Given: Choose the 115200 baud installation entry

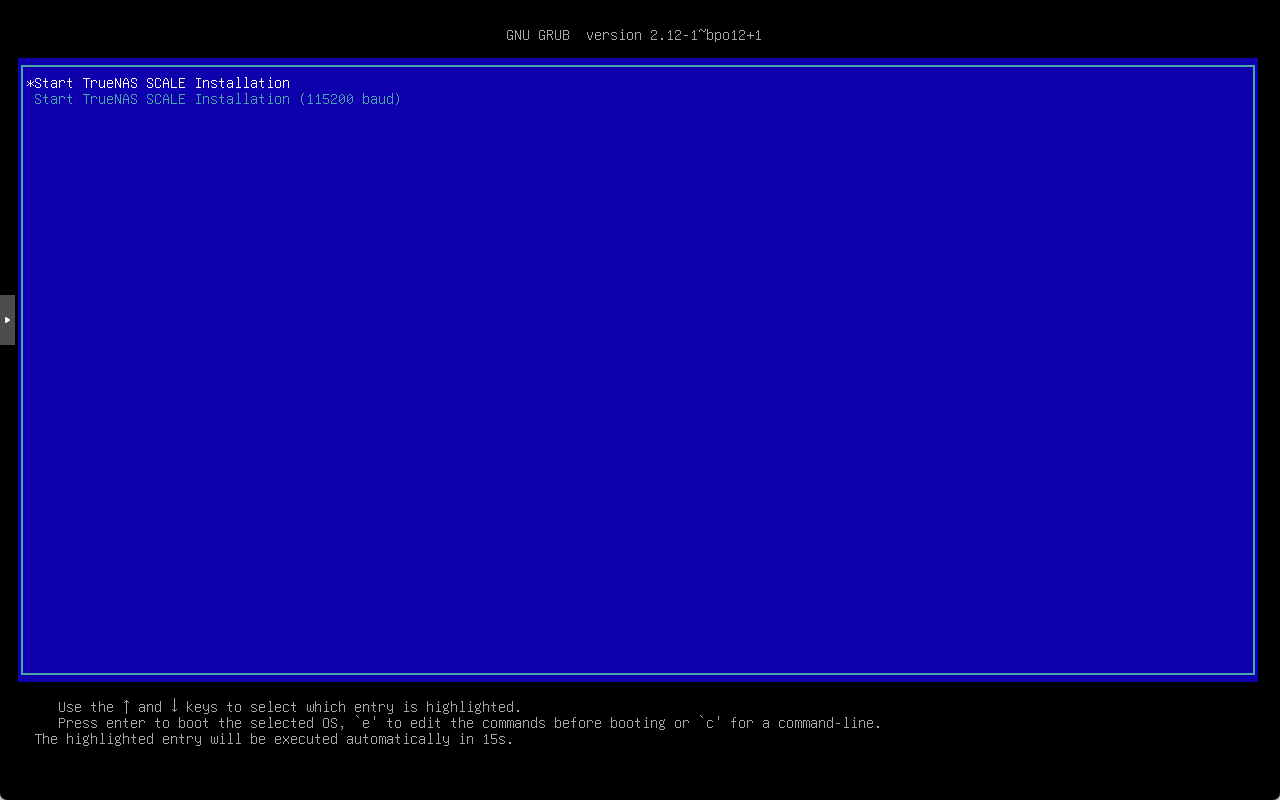Looking at the screenshot, I should (x=217, y=99).
